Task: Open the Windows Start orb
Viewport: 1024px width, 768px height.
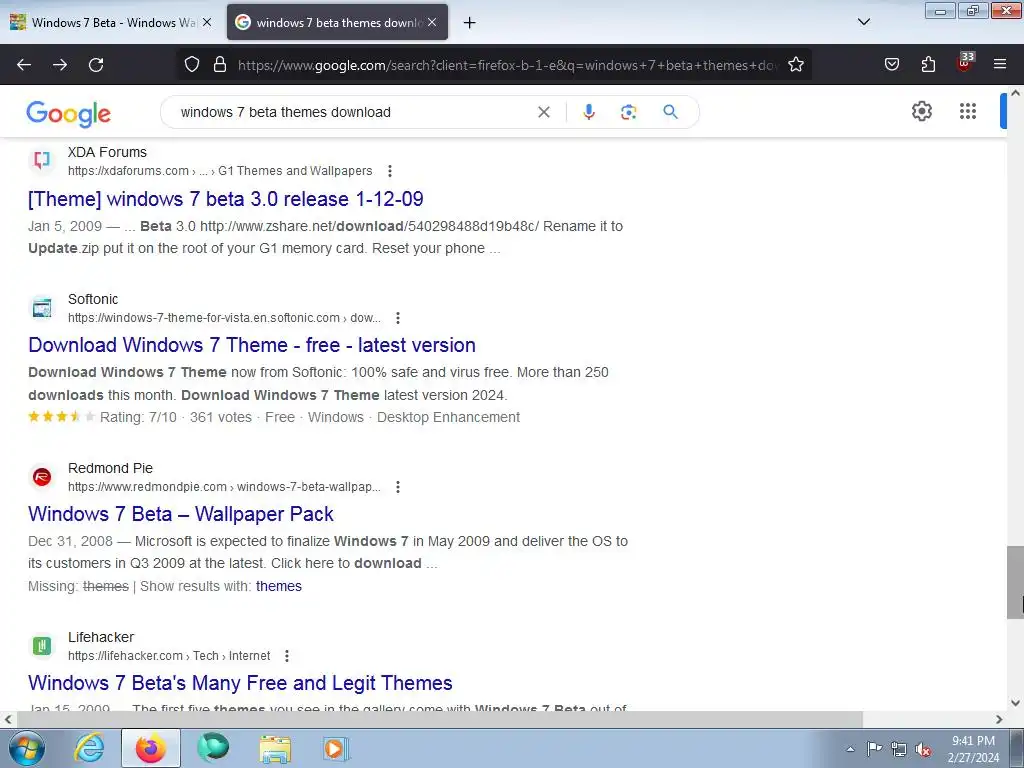Action: [27, 748]
